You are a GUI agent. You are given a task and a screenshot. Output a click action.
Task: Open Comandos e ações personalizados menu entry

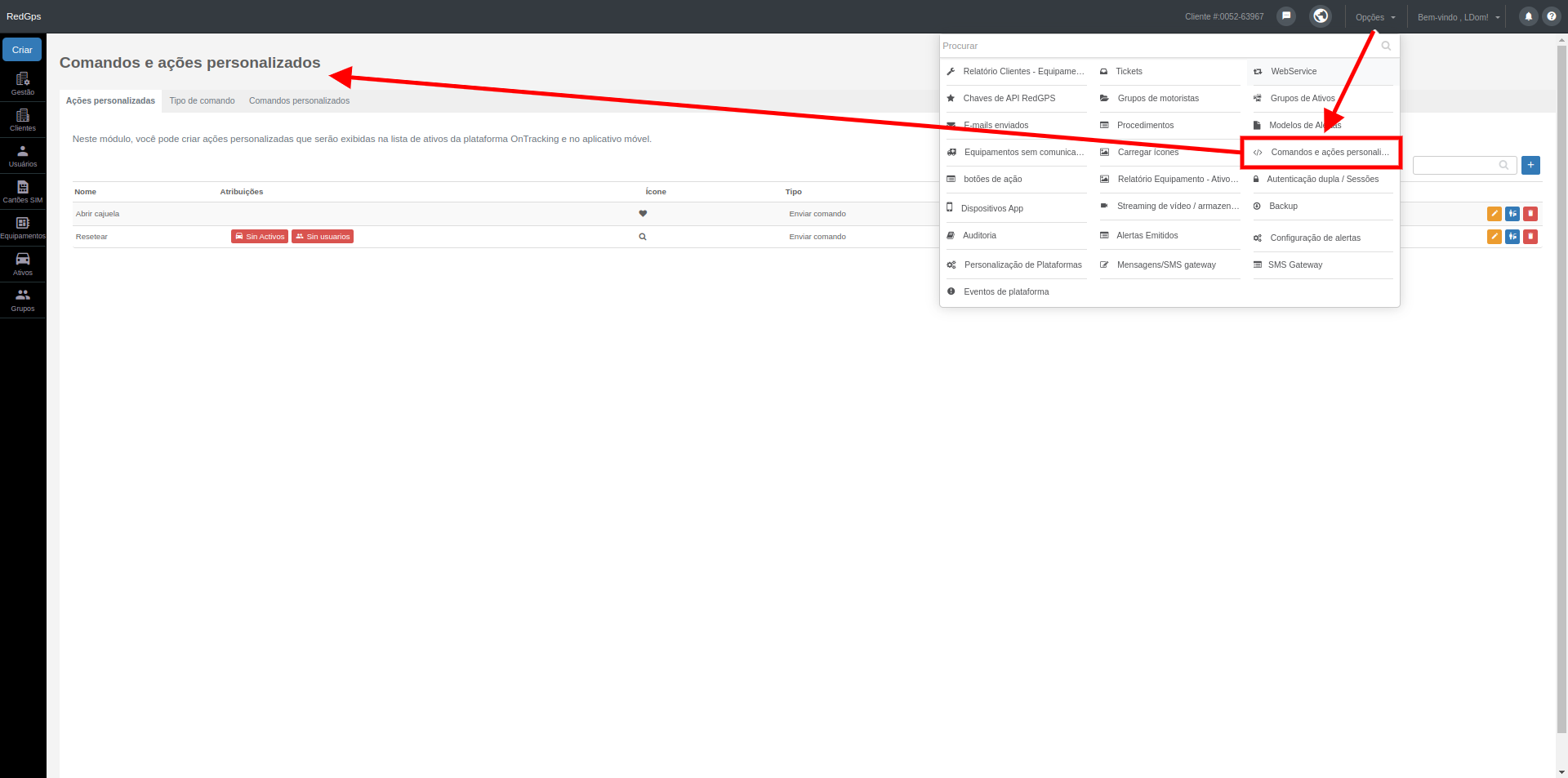1321,153
